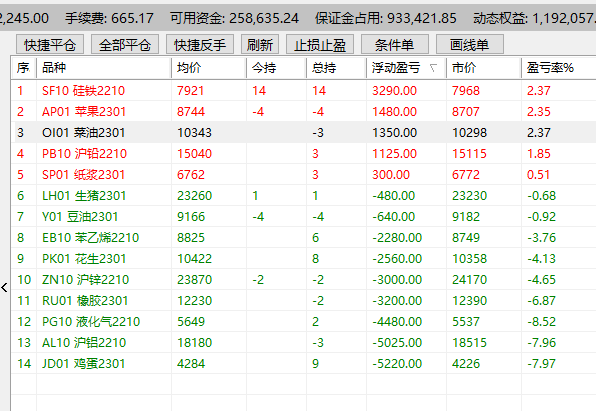
Task: Click floating loss value -3200.00
Action: pos(397,301)
